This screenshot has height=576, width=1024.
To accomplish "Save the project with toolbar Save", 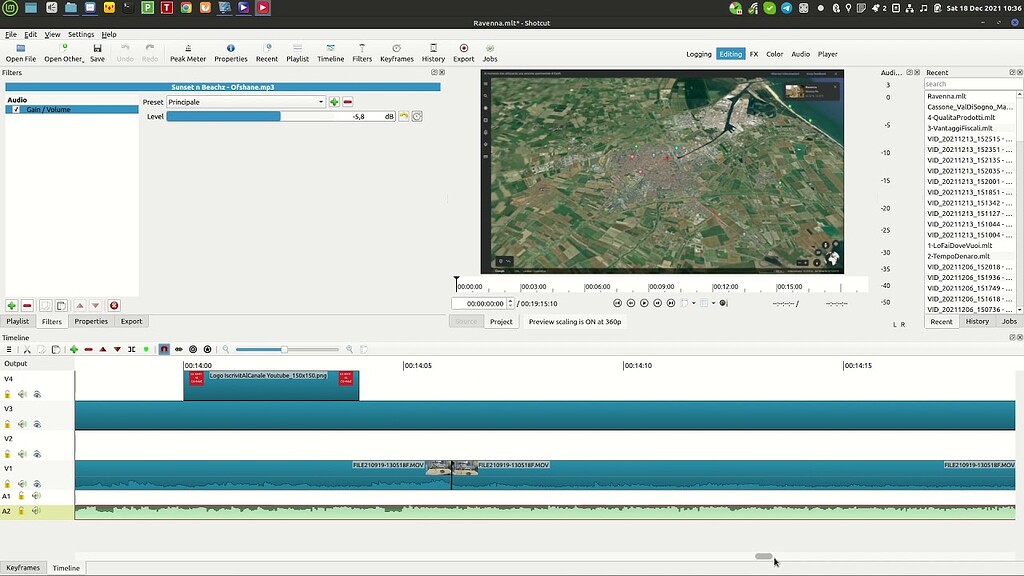I will tap(97, 53).
